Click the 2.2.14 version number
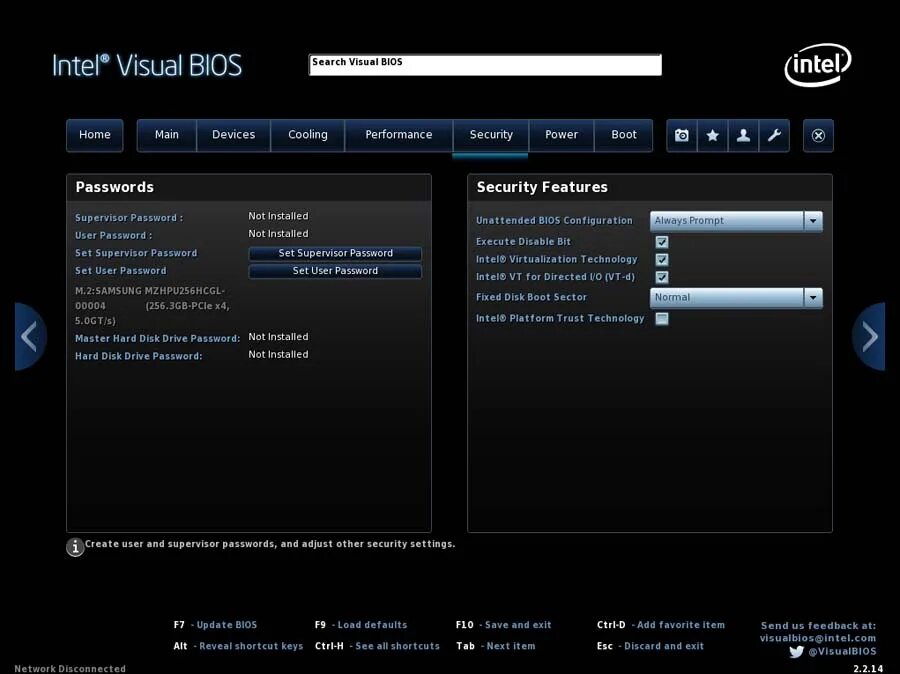 pos(868,669)
